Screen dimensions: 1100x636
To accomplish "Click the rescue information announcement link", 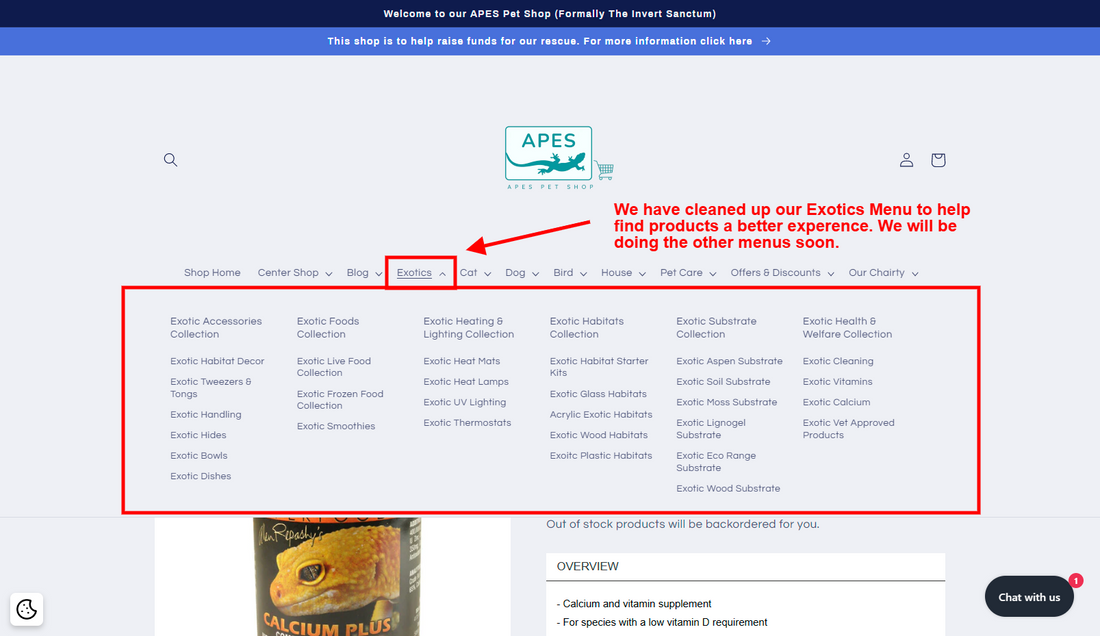I will pos(549,41).
